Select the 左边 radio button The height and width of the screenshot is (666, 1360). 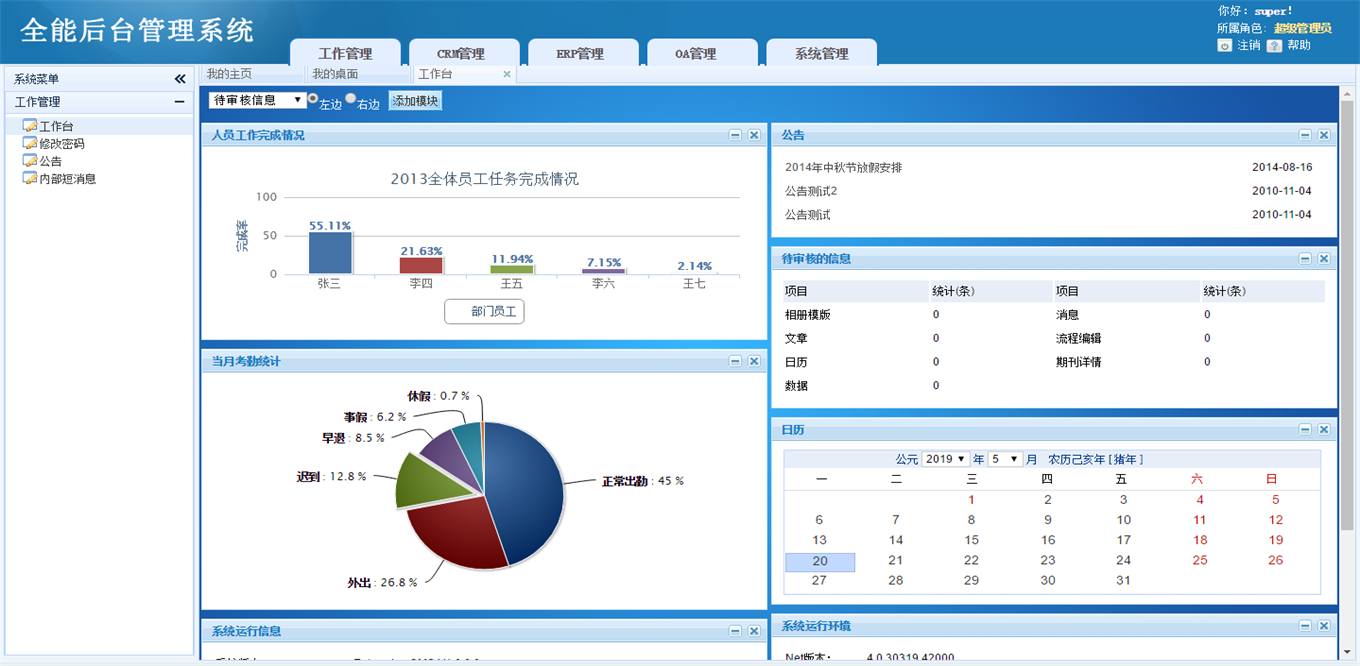[x=313, y=99]
